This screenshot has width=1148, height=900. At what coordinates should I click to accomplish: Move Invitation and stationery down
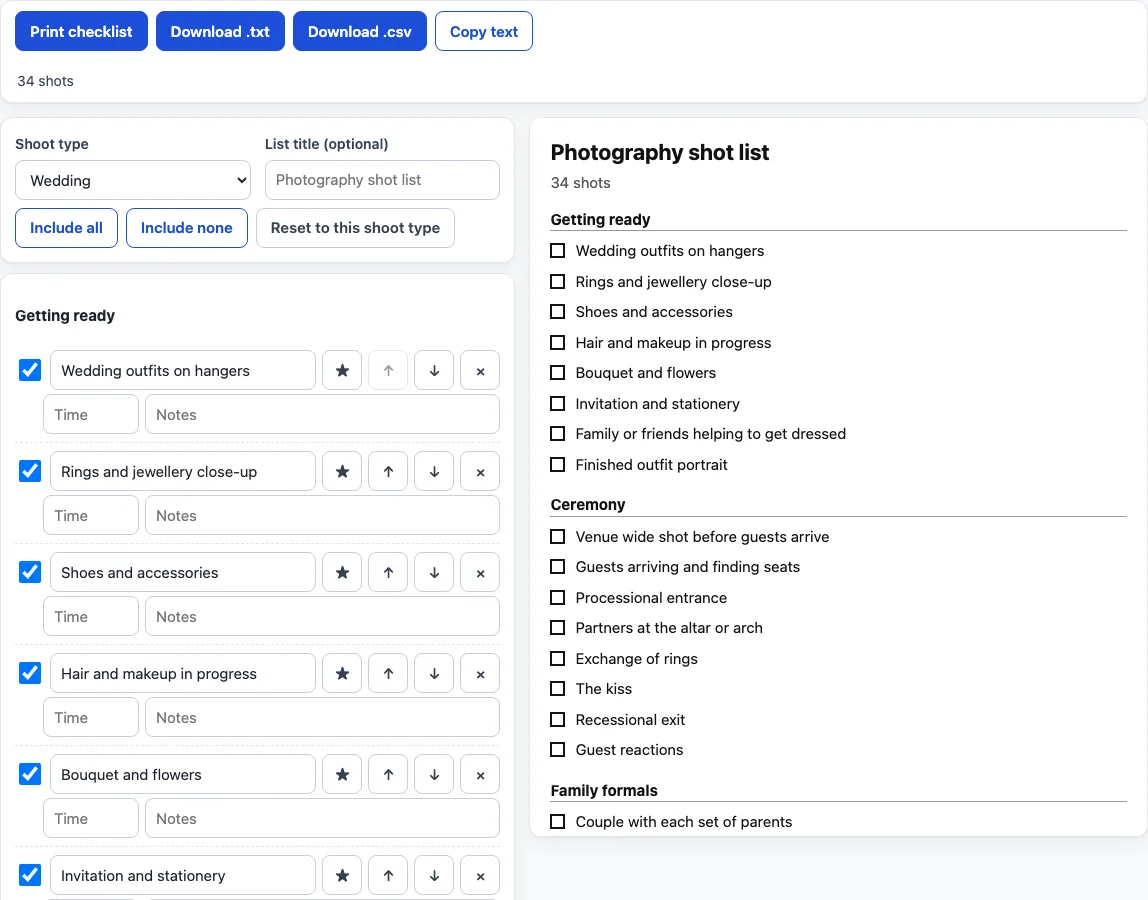pyautogui.click(x=434, y=876)
